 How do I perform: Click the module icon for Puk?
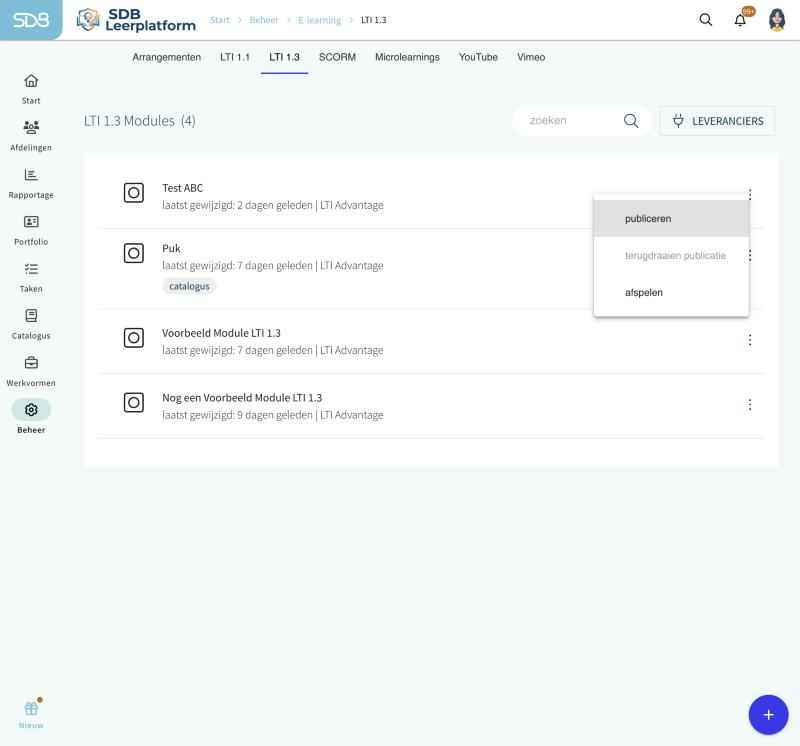[x=134, y=253]
